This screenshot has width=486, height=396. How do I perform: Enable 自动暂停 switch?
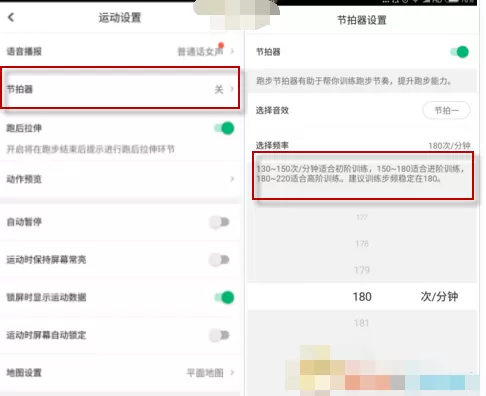219,222
